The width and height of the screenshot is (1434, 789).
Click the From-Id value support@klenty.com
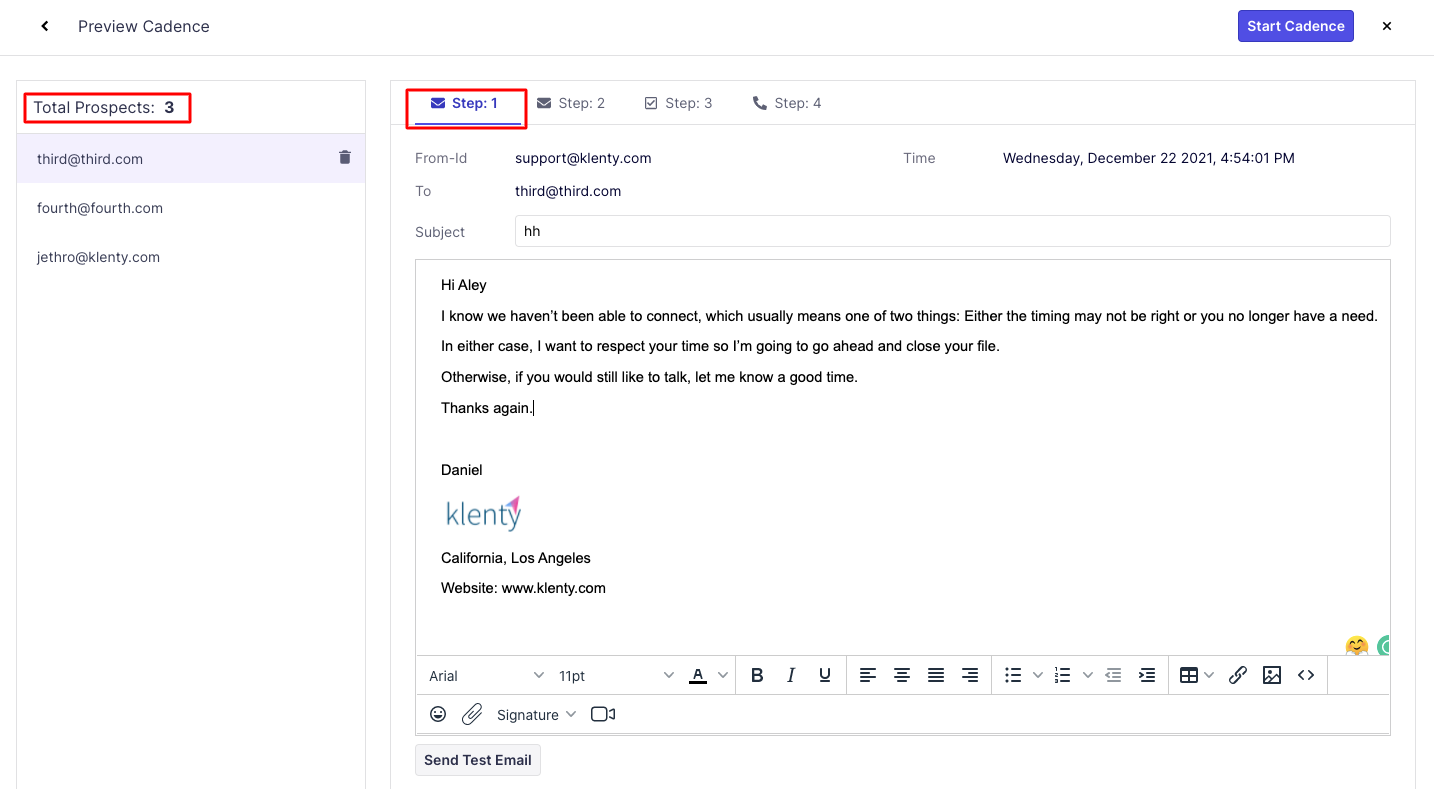click(583, 158)
